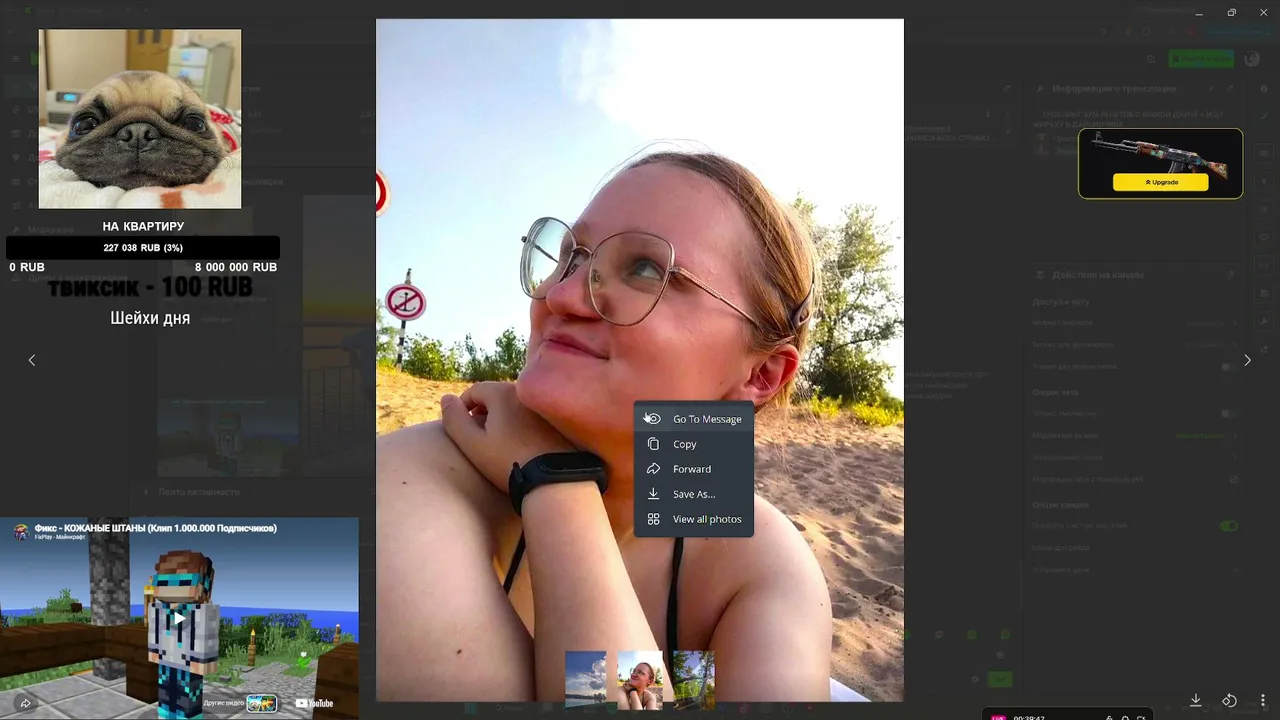Click the yellow Upgrade button

(1161, 182)
